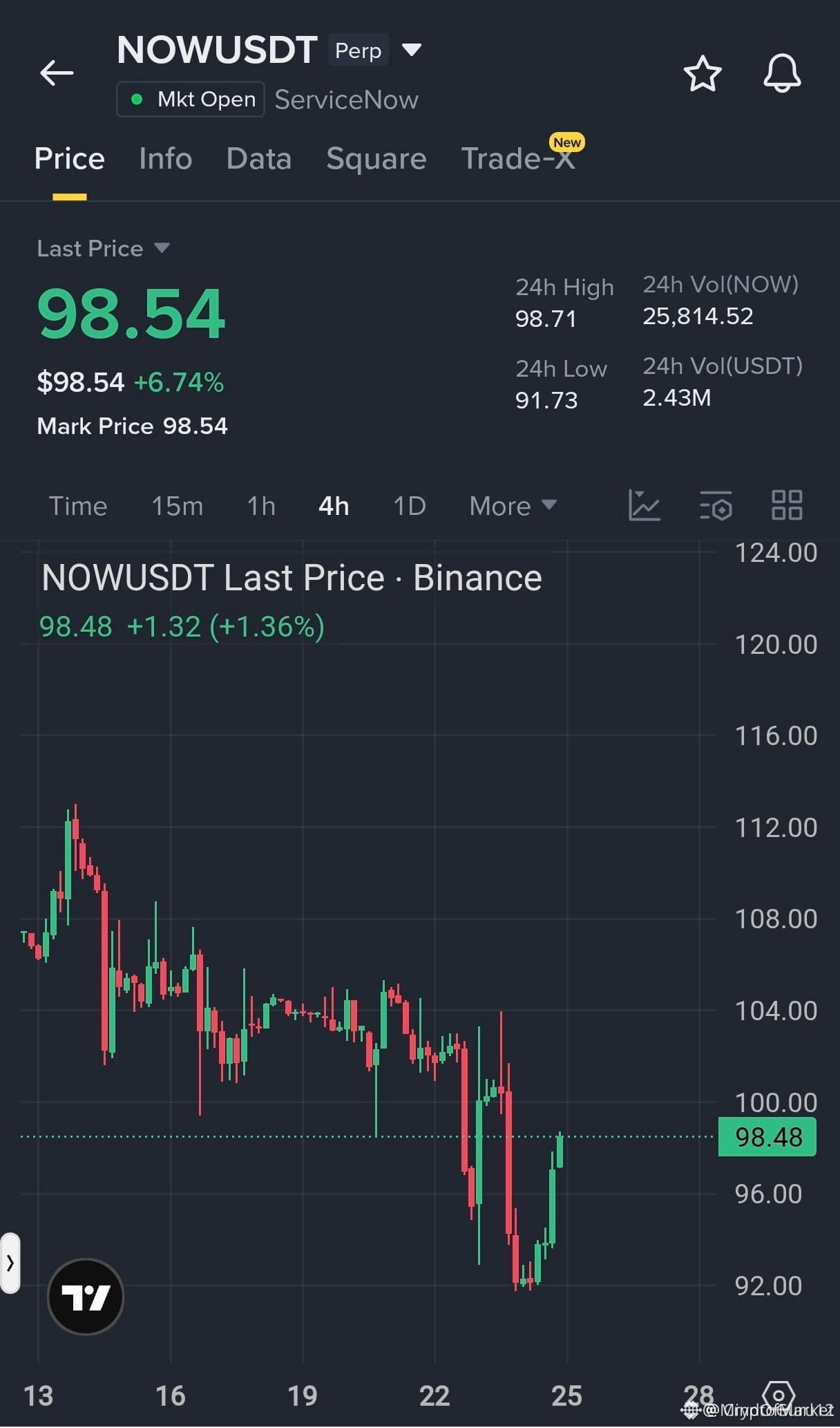Go to the Square tab
The image size is (840, 1428).
tap(376, 159)
